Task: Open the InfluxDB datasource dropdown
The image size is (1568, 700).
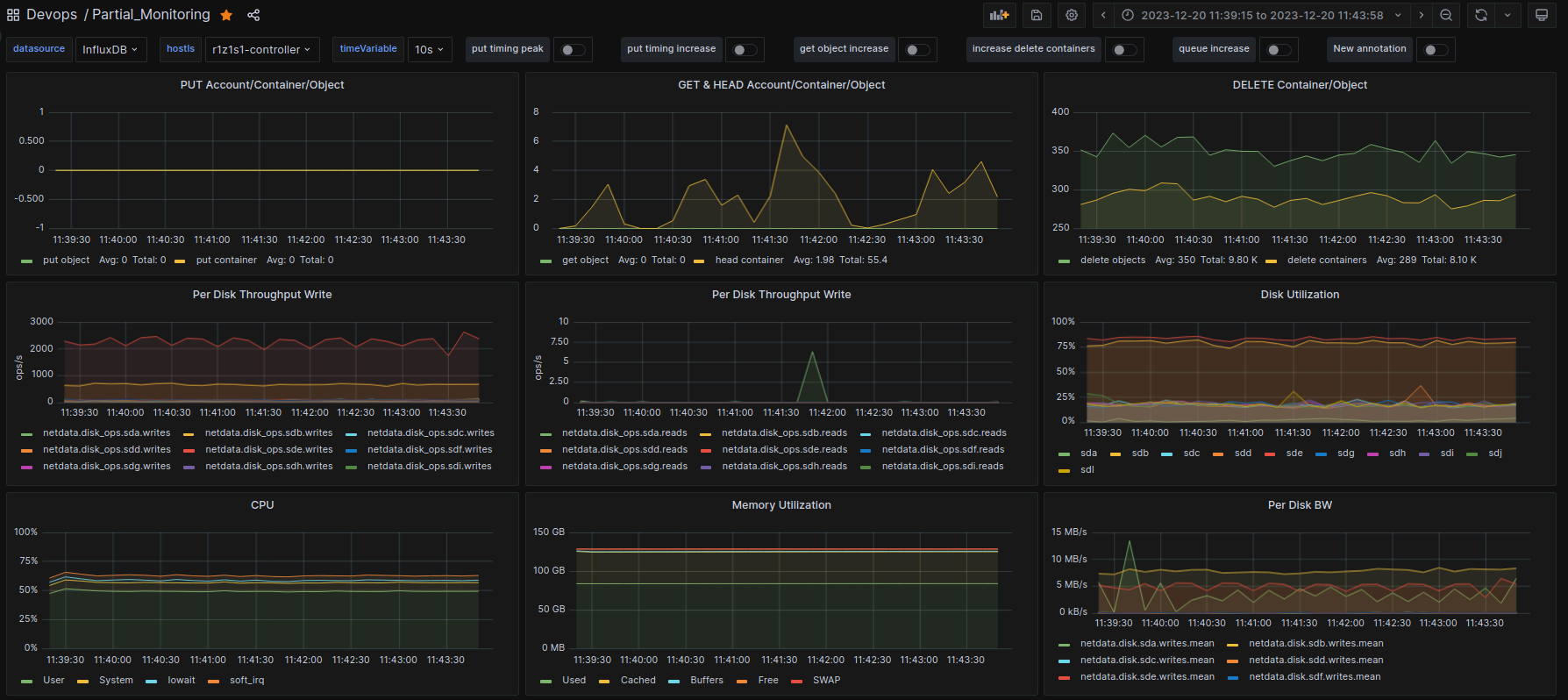Action: (110, 50)
